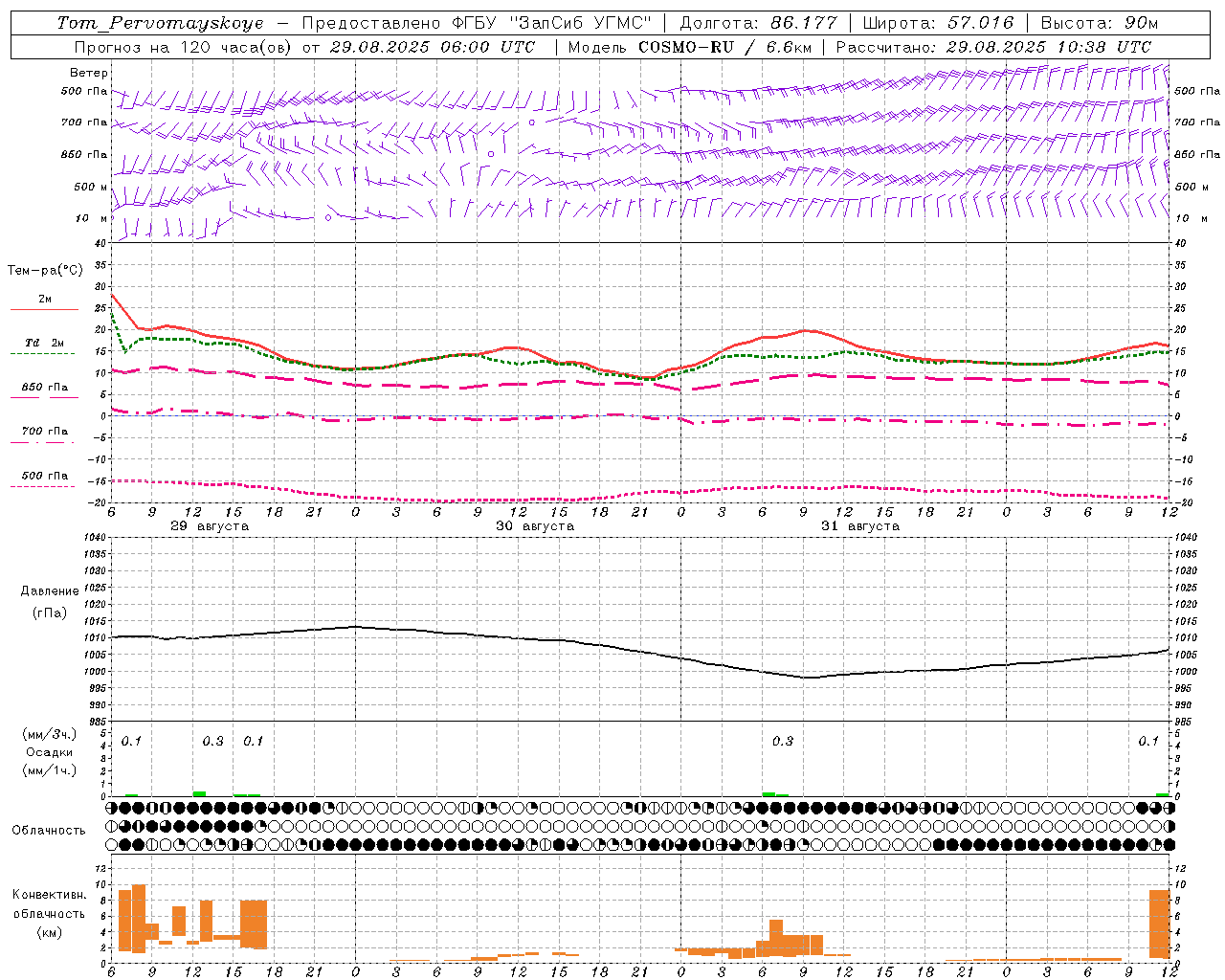Click the red 2м temperature legend line

coord(44,309)
